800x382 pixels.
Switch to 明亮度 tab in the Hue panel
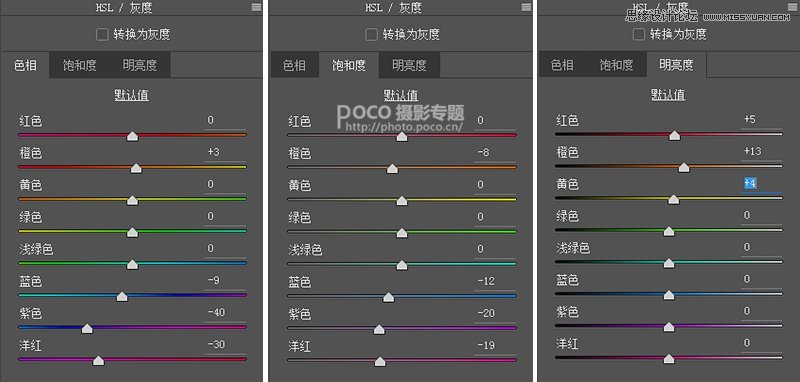click(x=140, y=65)
